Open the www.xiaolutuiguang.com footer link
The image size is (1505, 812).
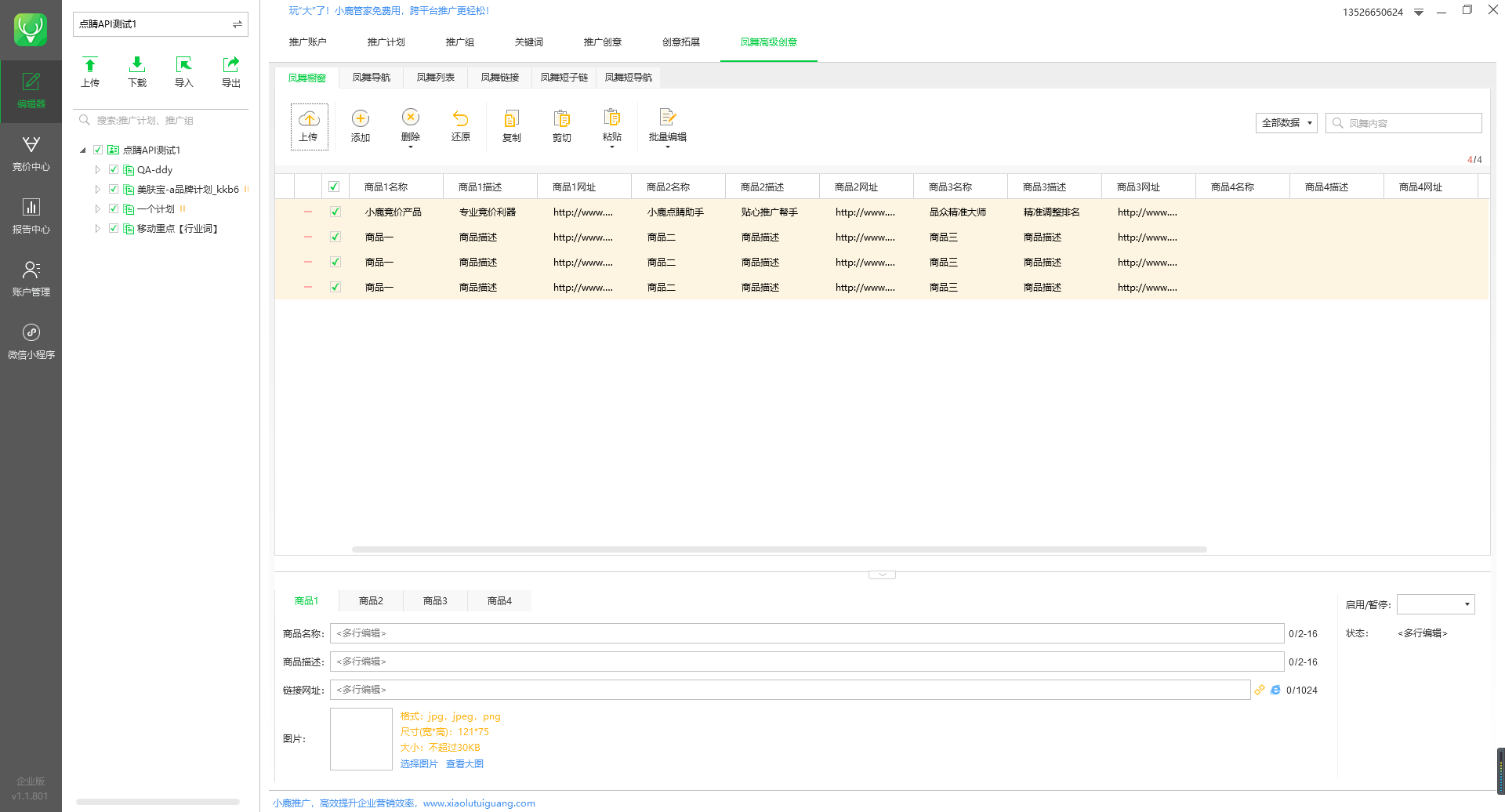click(479, 803)
